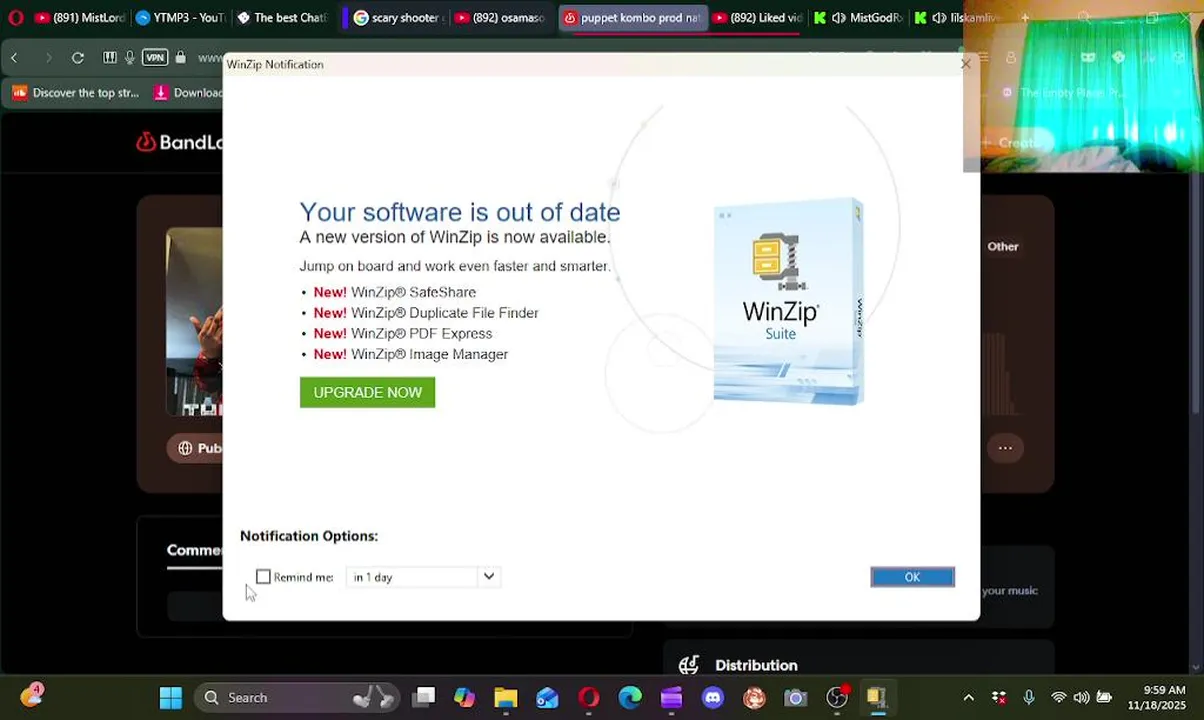Click the battery icon in the tray
This screenshot has width=1204, height=720.
1104,697
